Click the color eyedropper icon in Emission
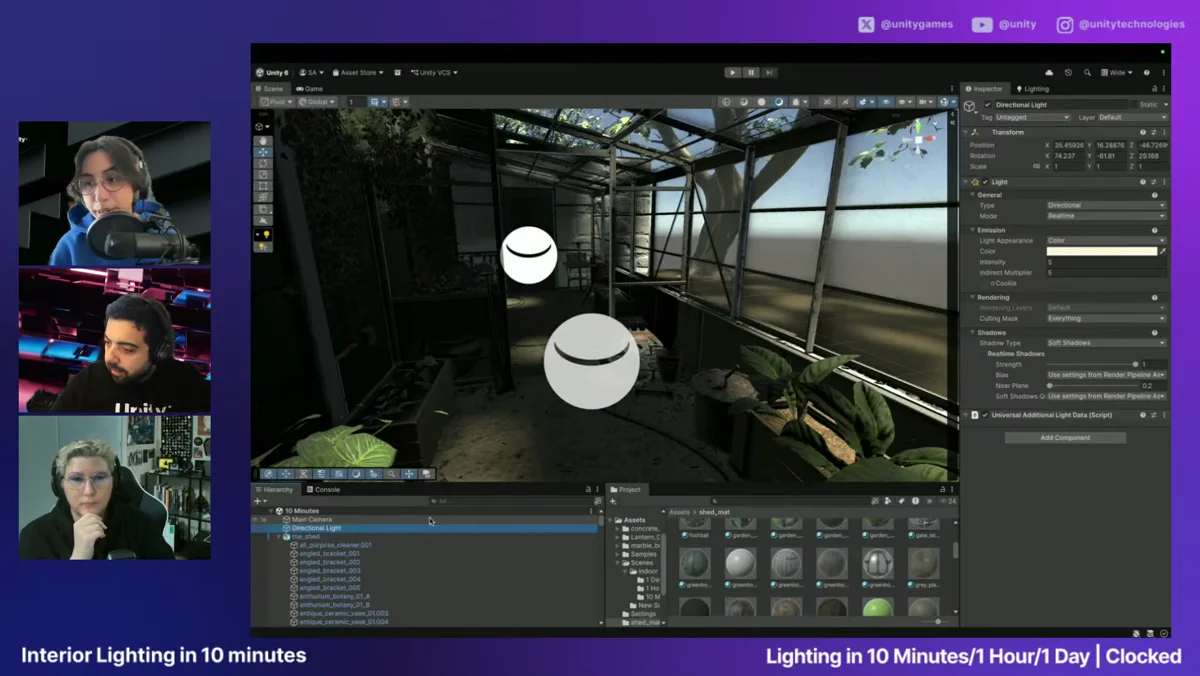The width and height of the screenshot is (1200, 676). coord(1163,251)
